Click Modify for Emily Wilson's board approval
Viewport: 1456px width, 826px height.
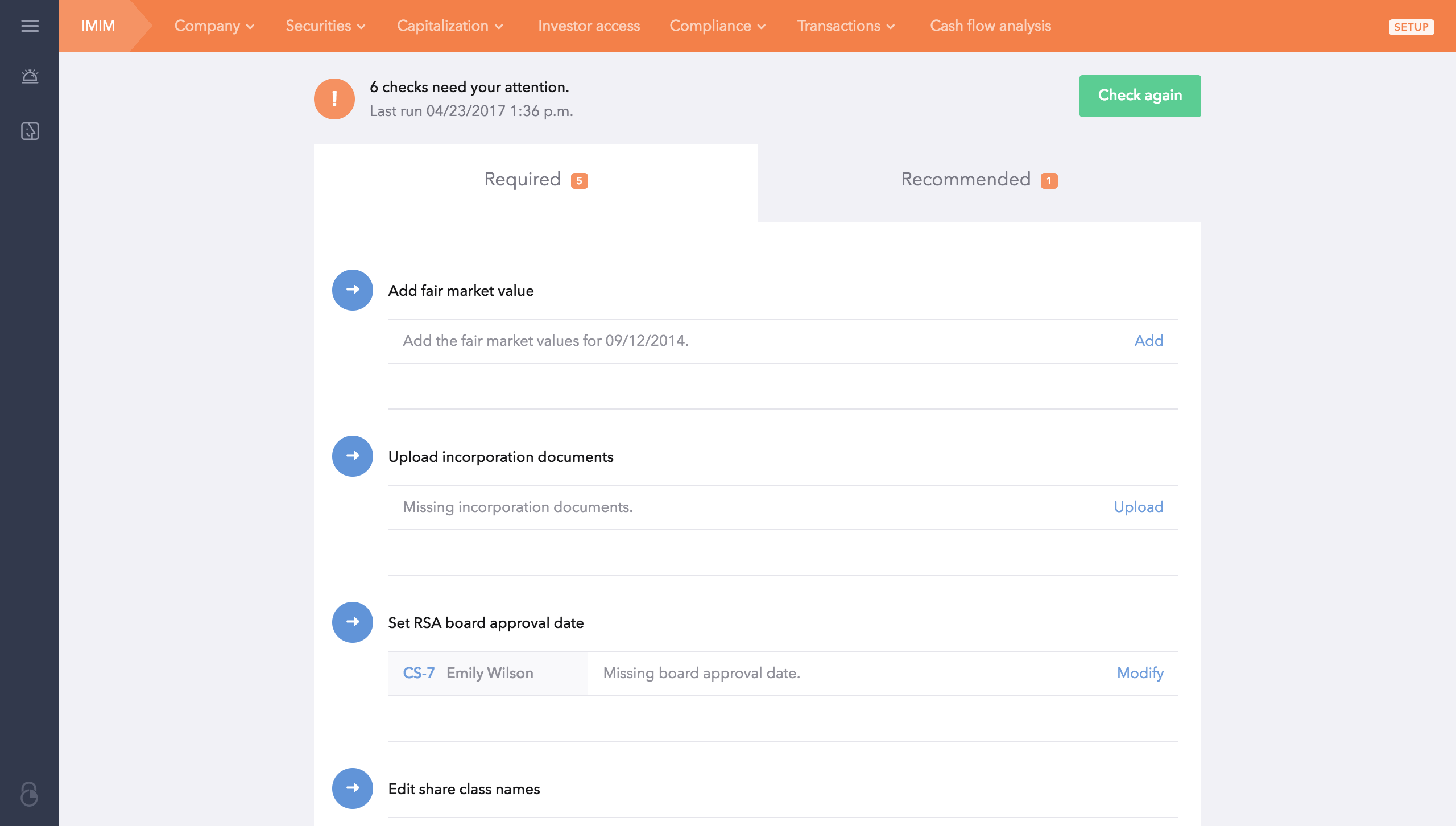tap(1140, 673)
